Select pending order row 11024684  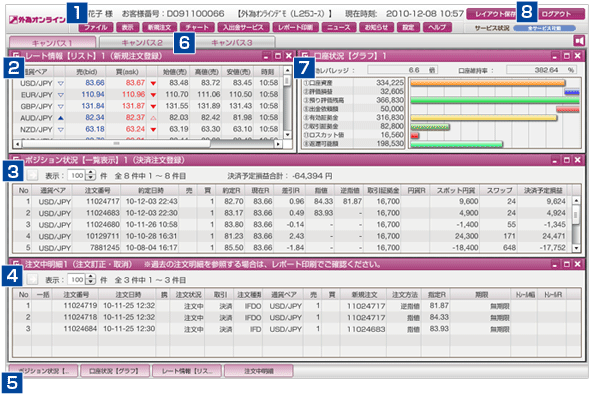pos(297,329)
